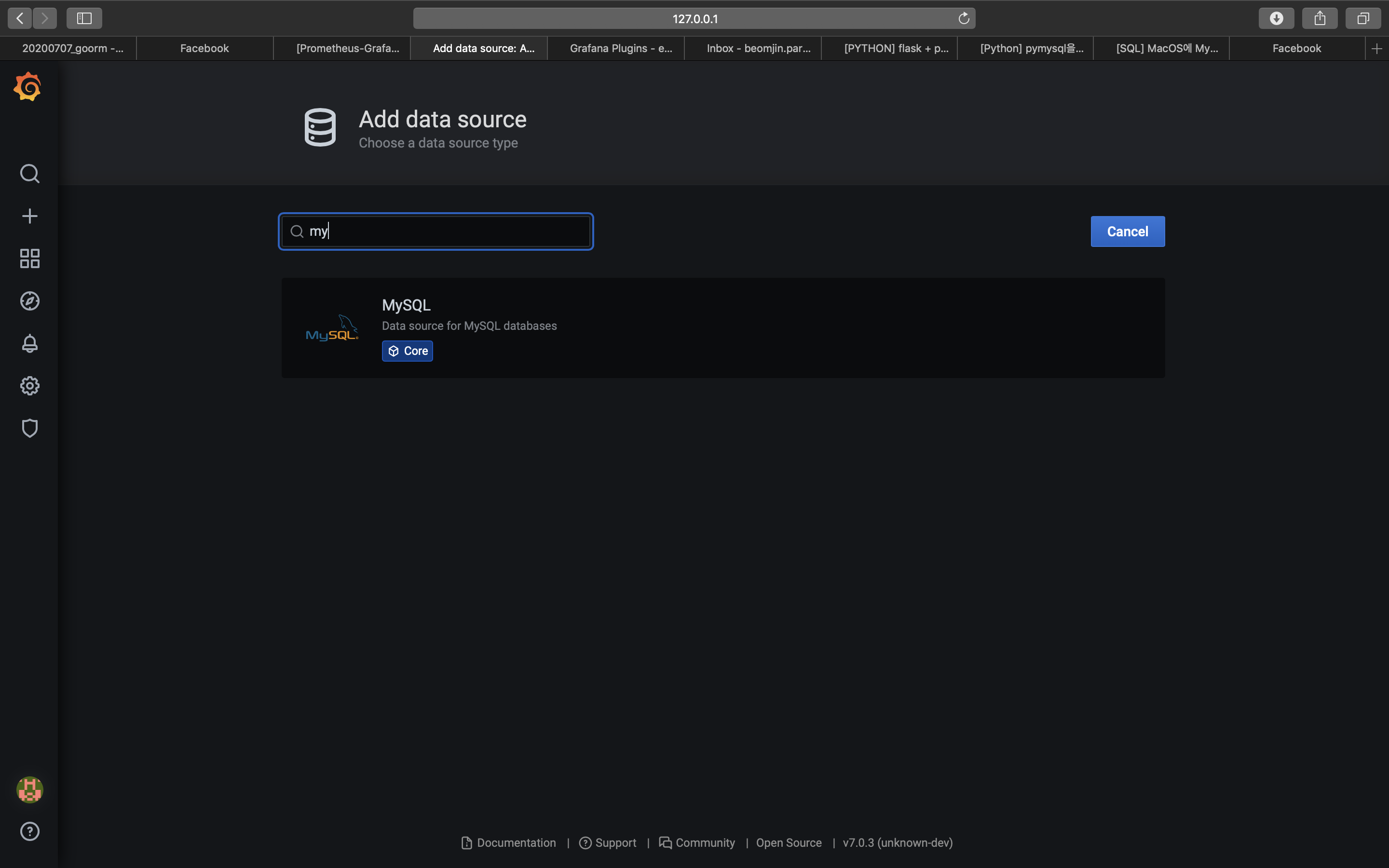Click the Create plus icon in sidebar

[x=29, y=216]
